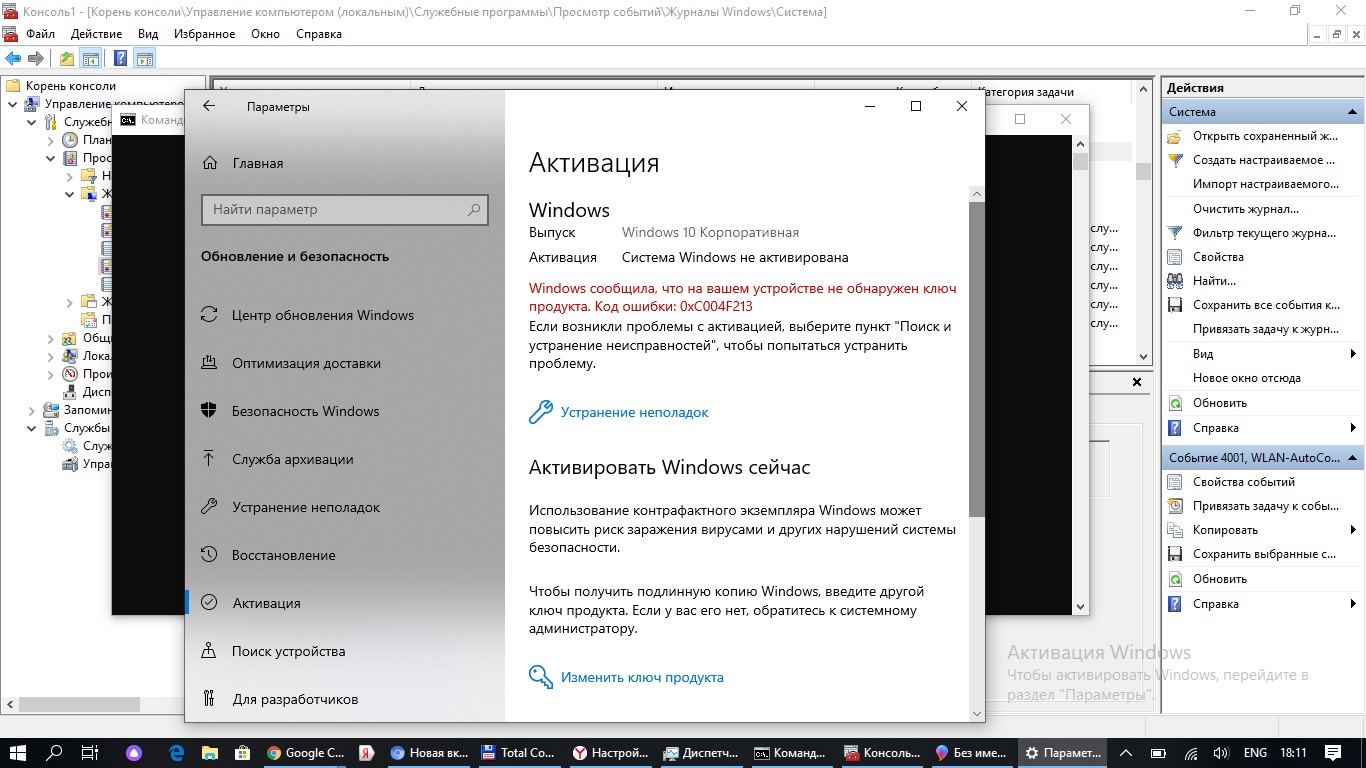Open Microsoft Edge from taskbar

point(177,753)
